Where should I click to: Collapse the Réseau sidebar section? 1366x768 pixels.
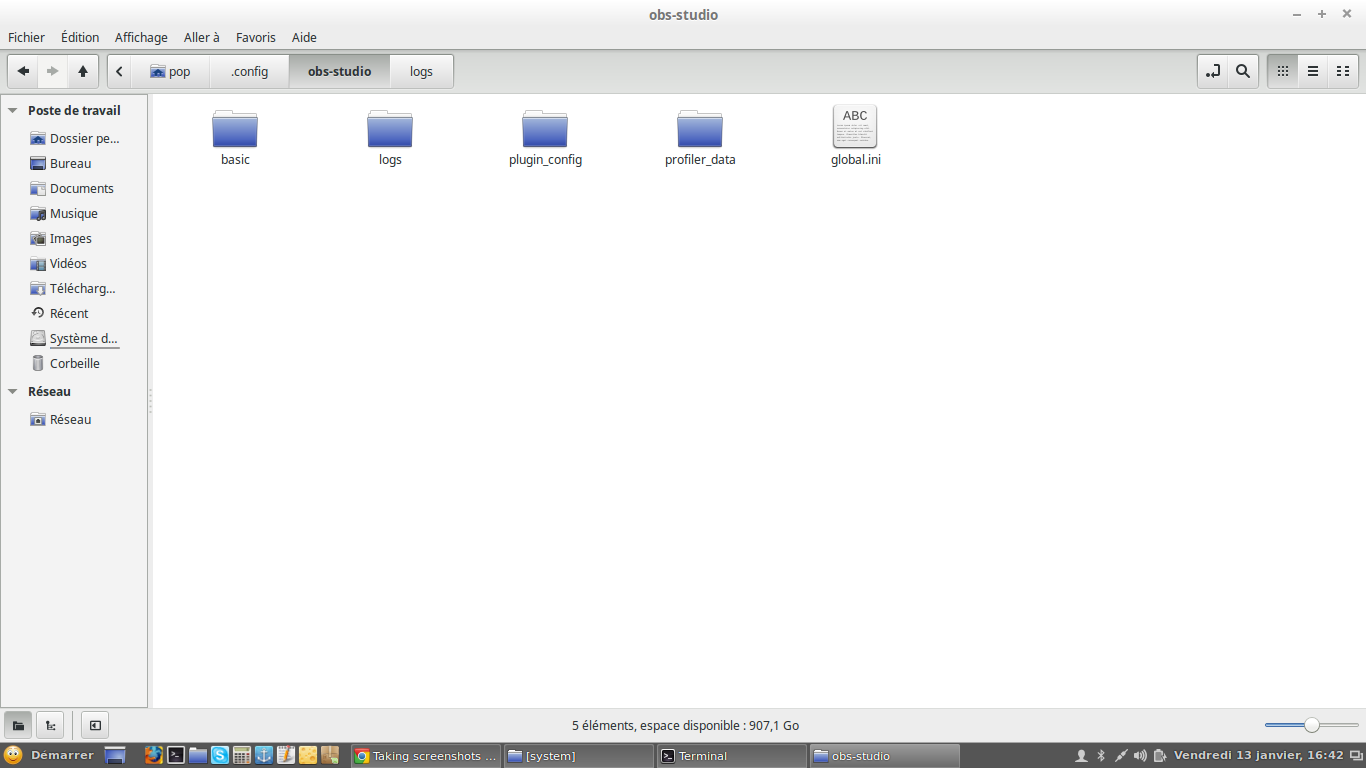pos(13,392)
